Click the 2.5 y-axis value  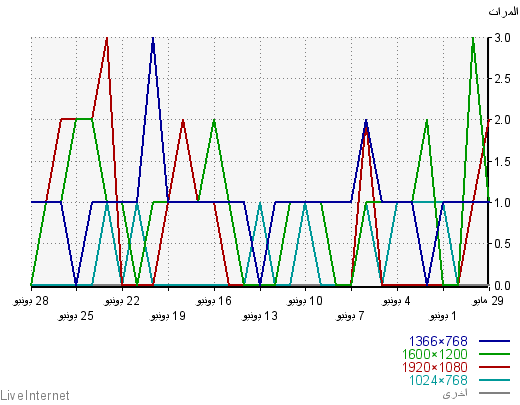[502, 79]
